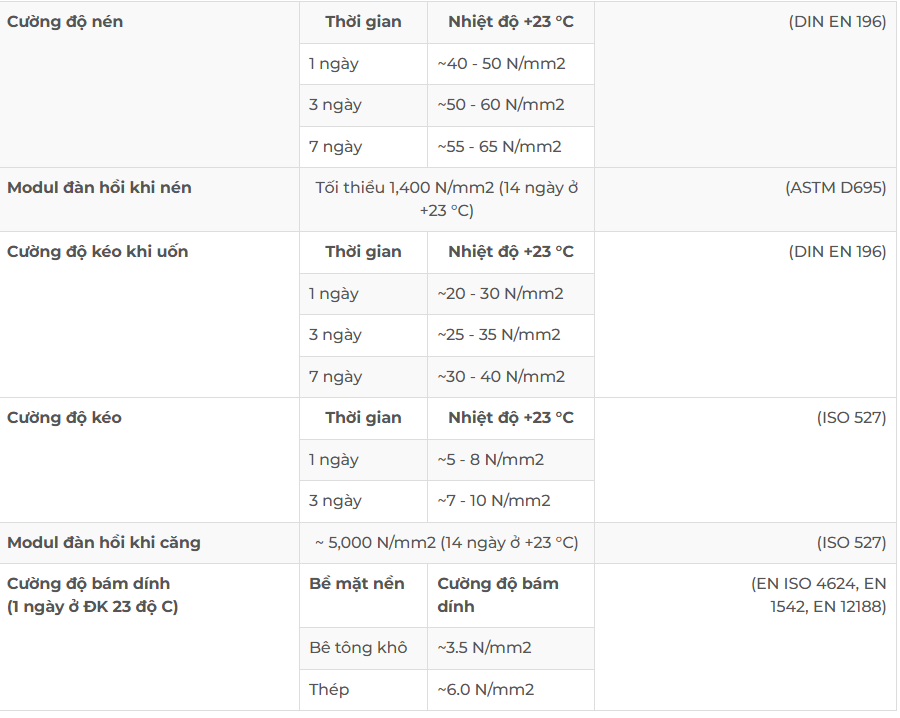
Task: Click the "Cường độ kéo khi uốn" label
Action: point(97,252)
